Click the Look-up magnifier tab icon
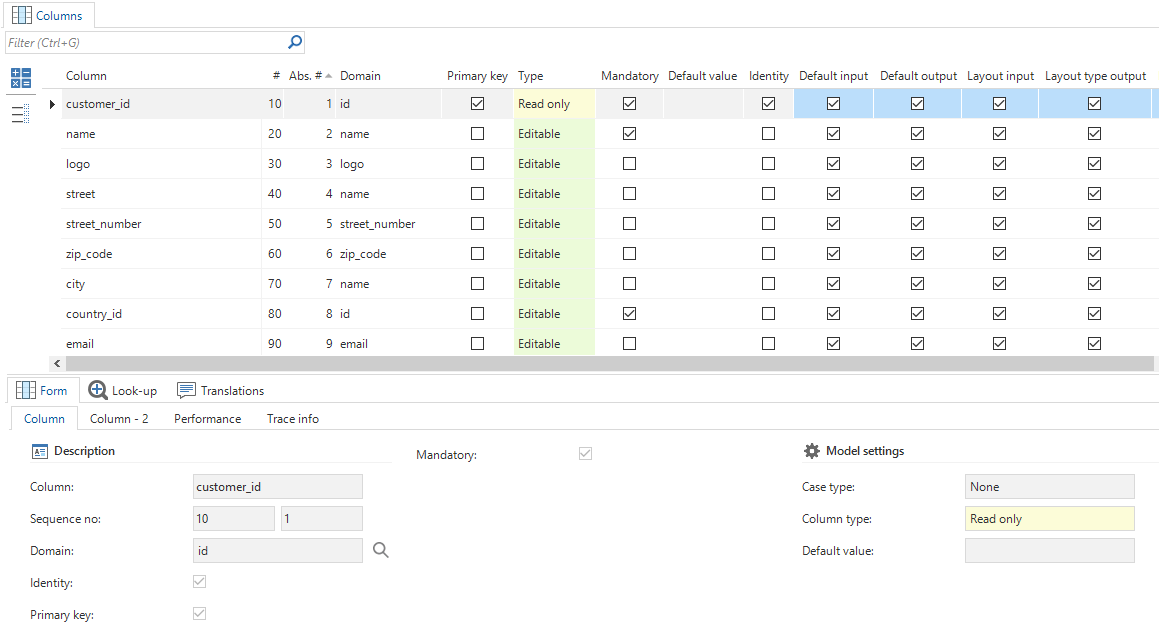Screen dimensions: 1159x643 [98, 390]
